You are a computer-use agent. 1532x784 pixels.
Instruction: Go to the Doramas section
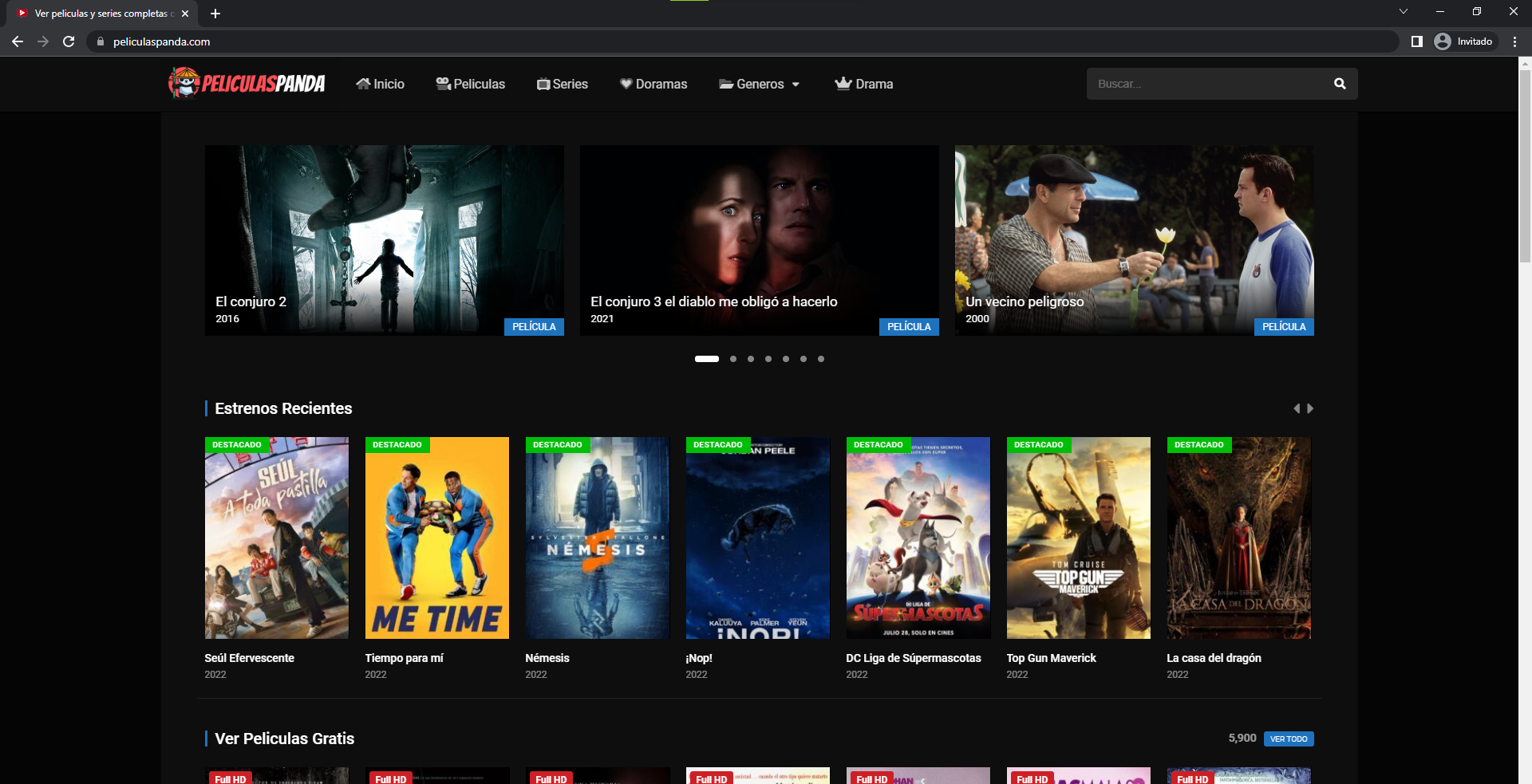click(653, 84)
